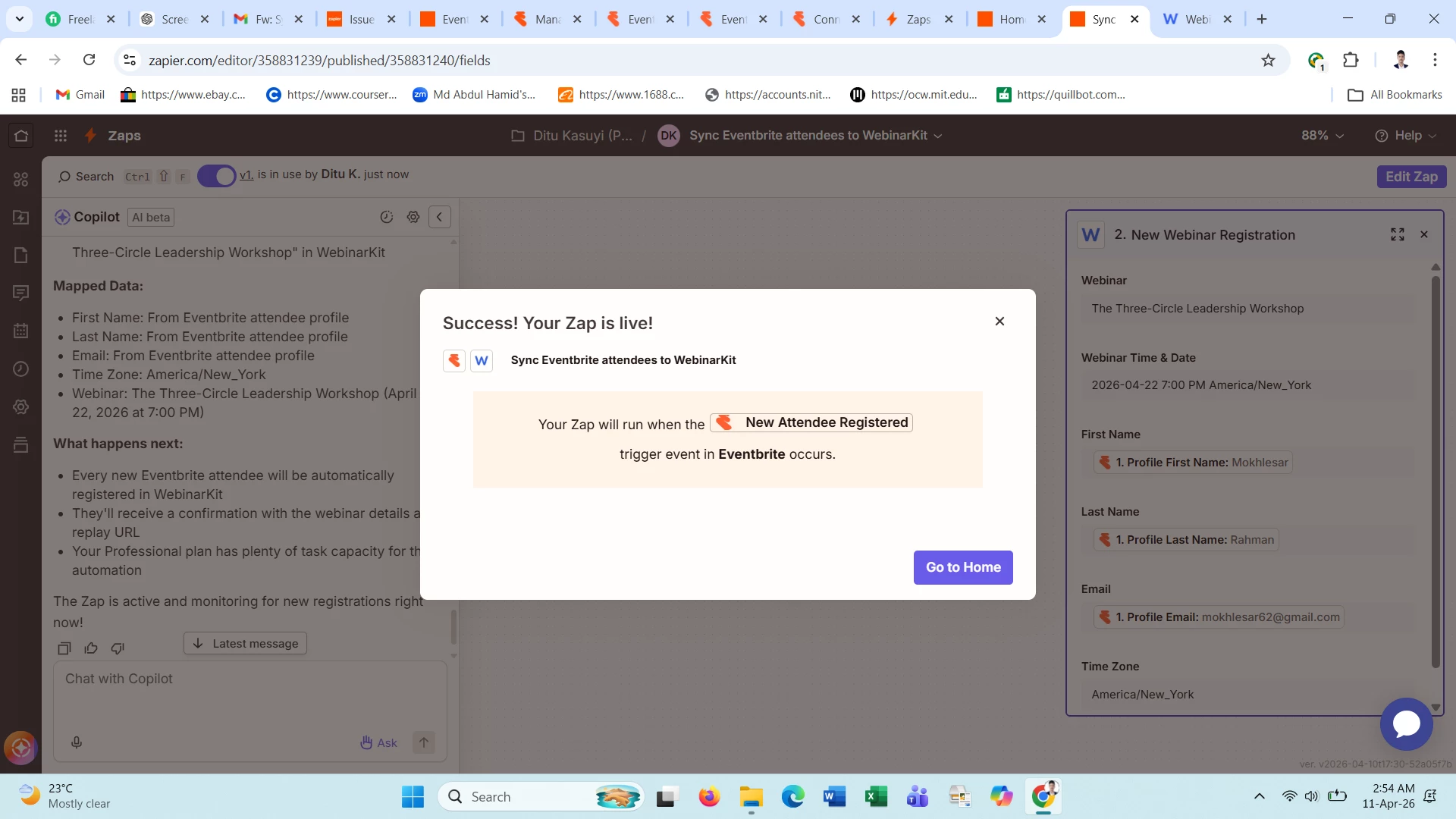The height and width of the screenshot is (819, 1456).
Task: Open Copilot settings gear icon
Action: (413, 217)
